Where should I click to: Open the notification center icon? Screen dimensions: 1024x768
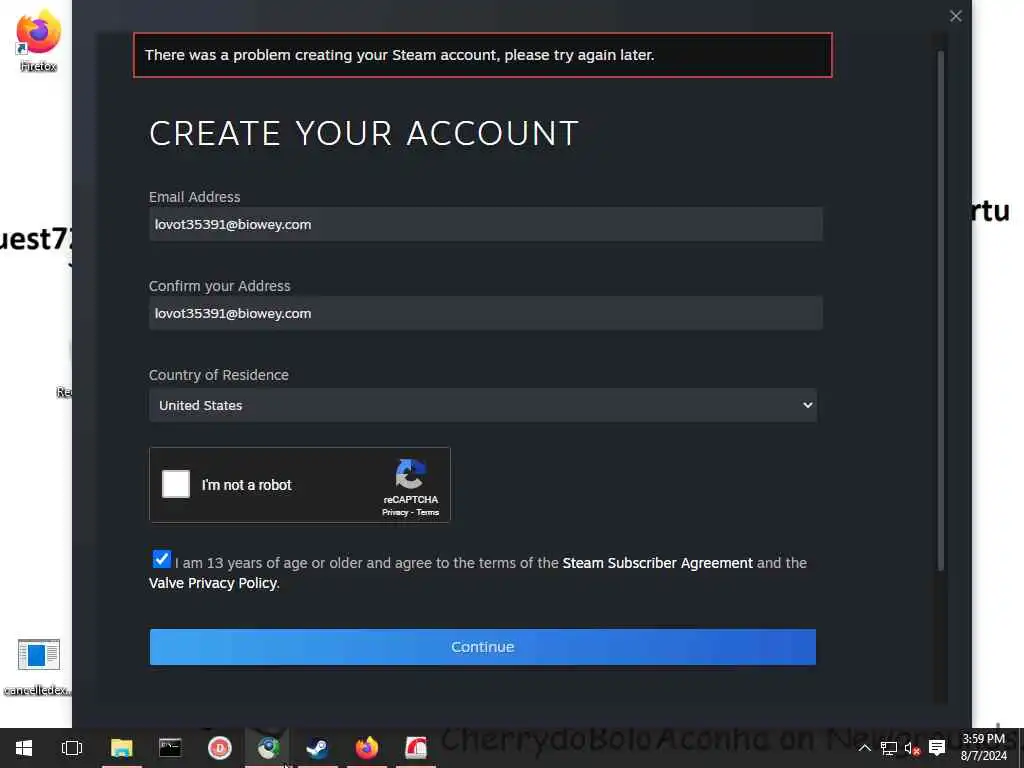pyautogui.click(x=937, y=748)
